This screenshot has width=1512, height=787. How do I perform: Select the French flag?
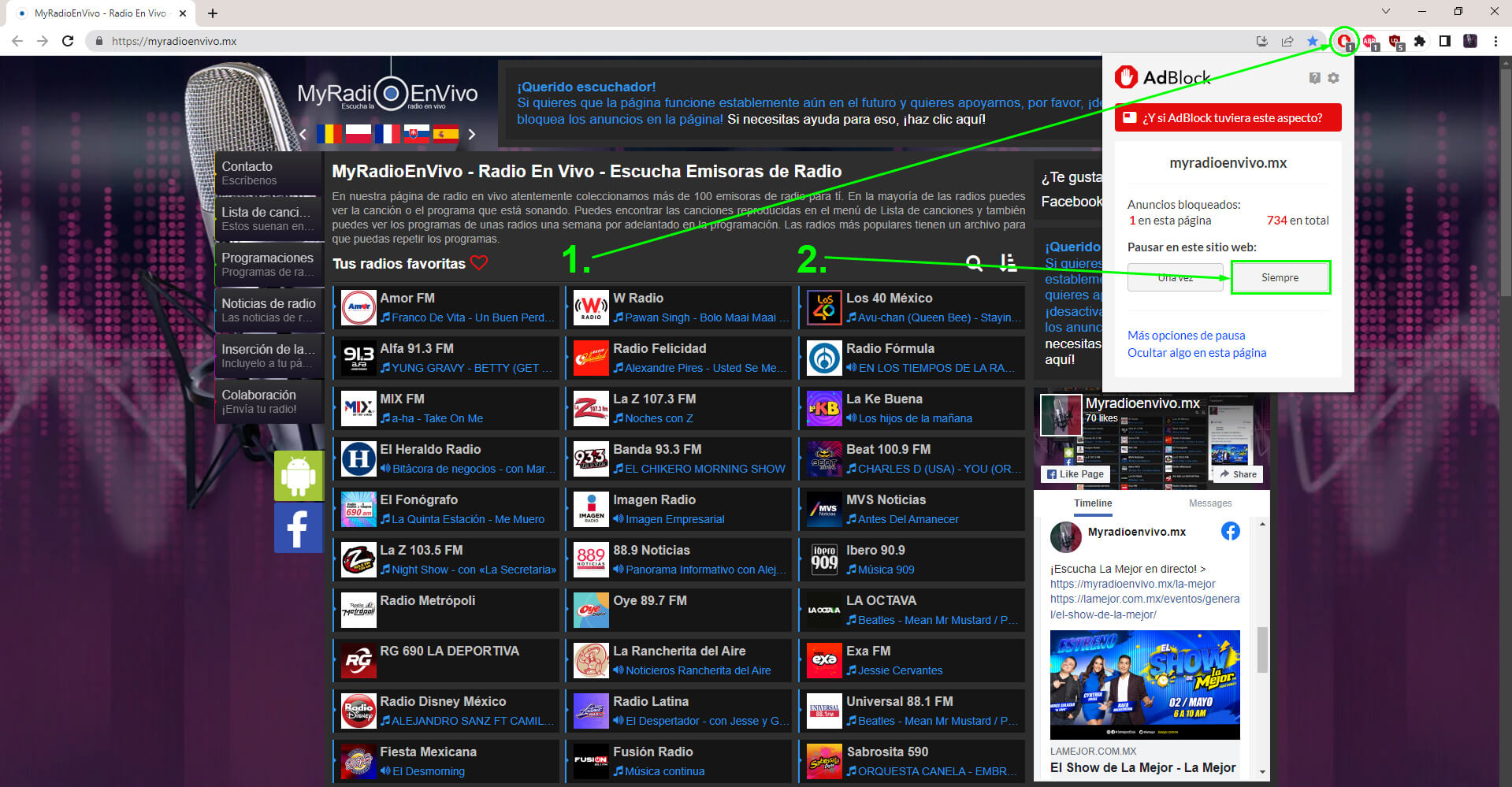(387, 134)
